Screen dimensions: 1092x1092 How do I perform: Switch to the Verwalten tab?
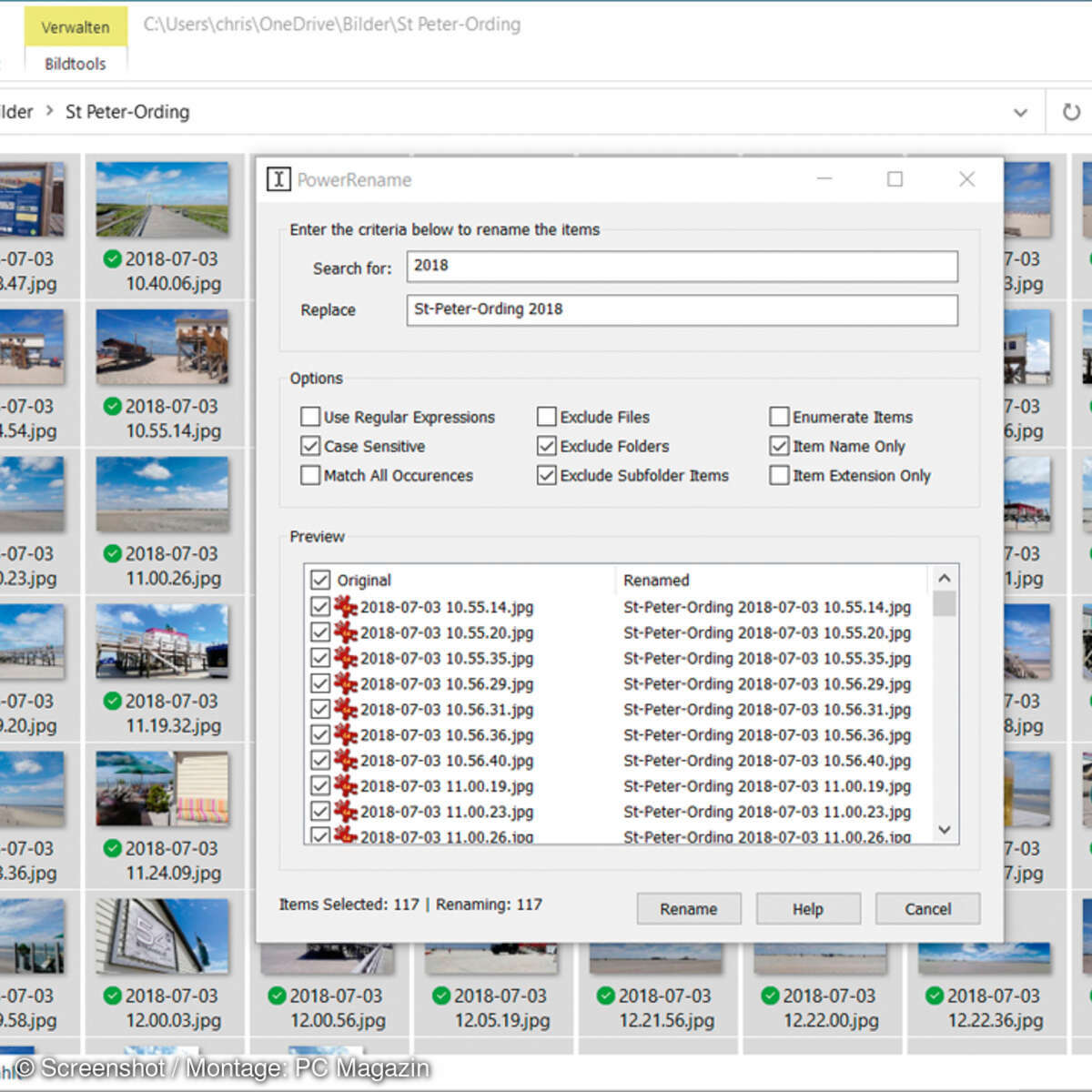(75, 26)
